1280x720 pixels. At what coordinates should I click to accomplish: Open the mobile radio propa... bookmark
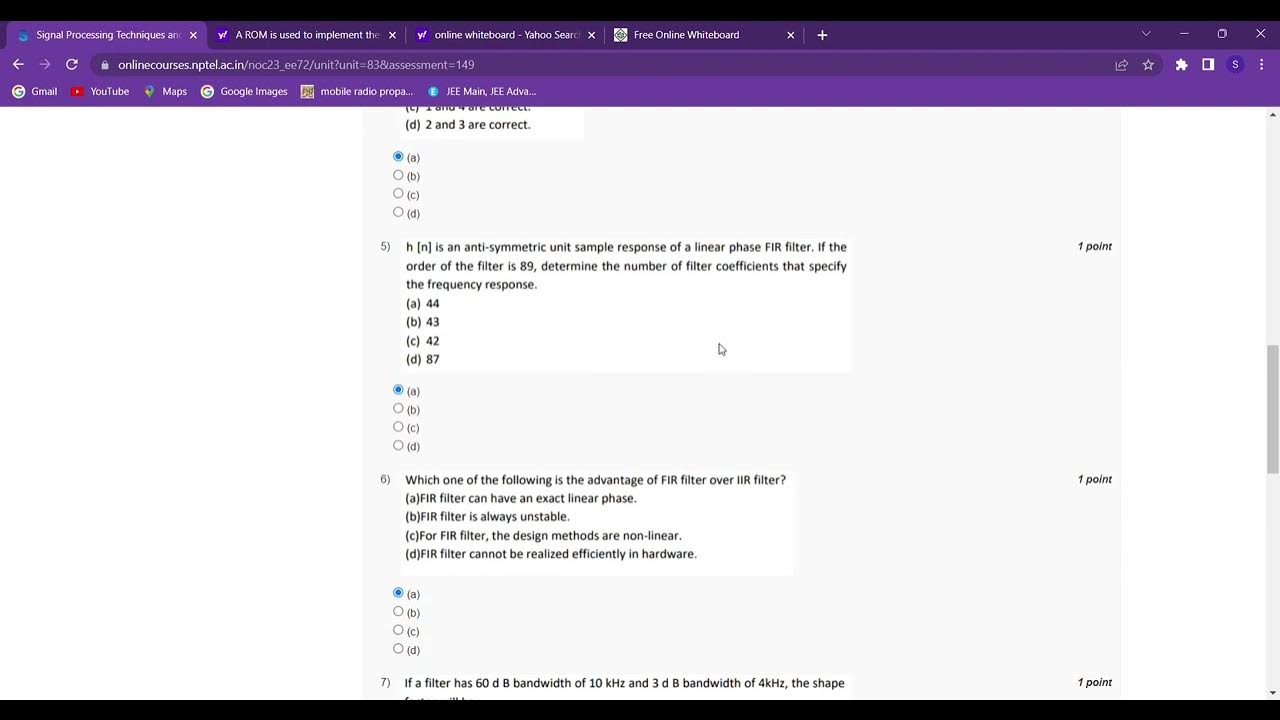357,91
